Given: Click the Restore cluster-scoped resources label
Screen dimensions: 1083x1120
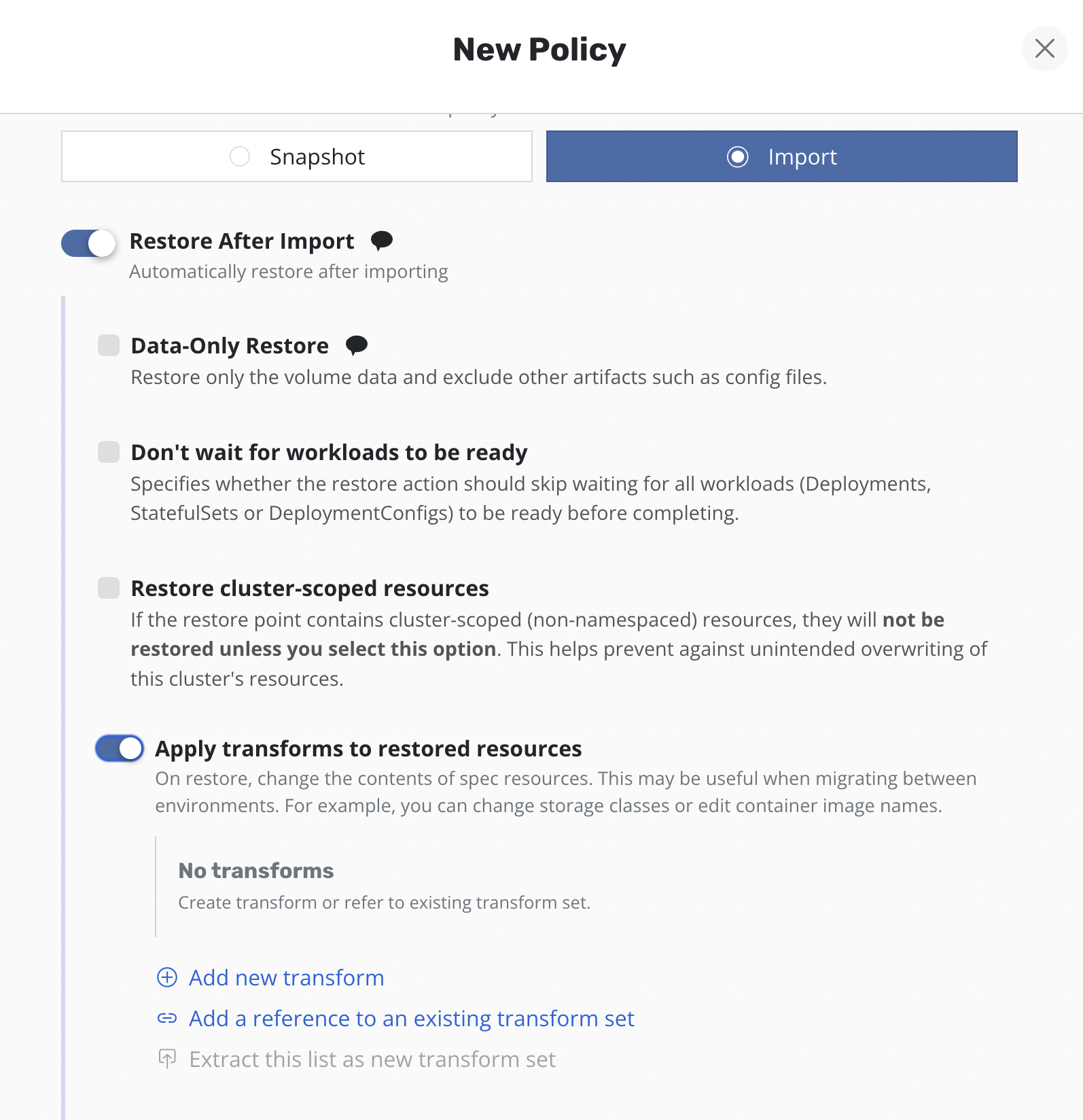Looking at the screenshot, I should (x=310, y=588).
